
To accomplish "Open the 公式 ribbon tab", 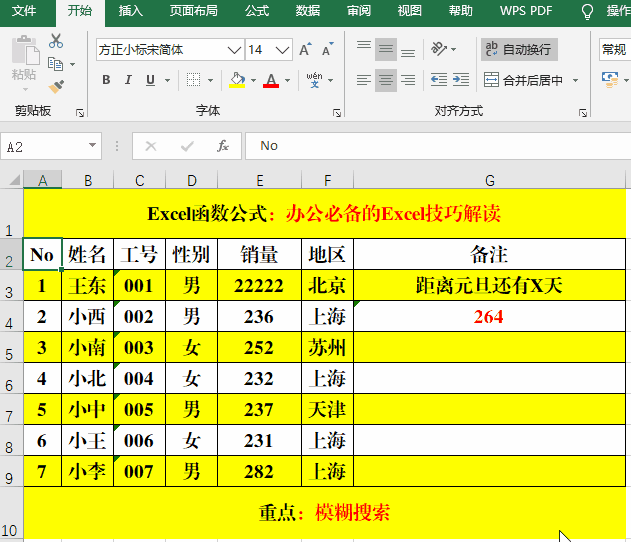I will 256,11.
